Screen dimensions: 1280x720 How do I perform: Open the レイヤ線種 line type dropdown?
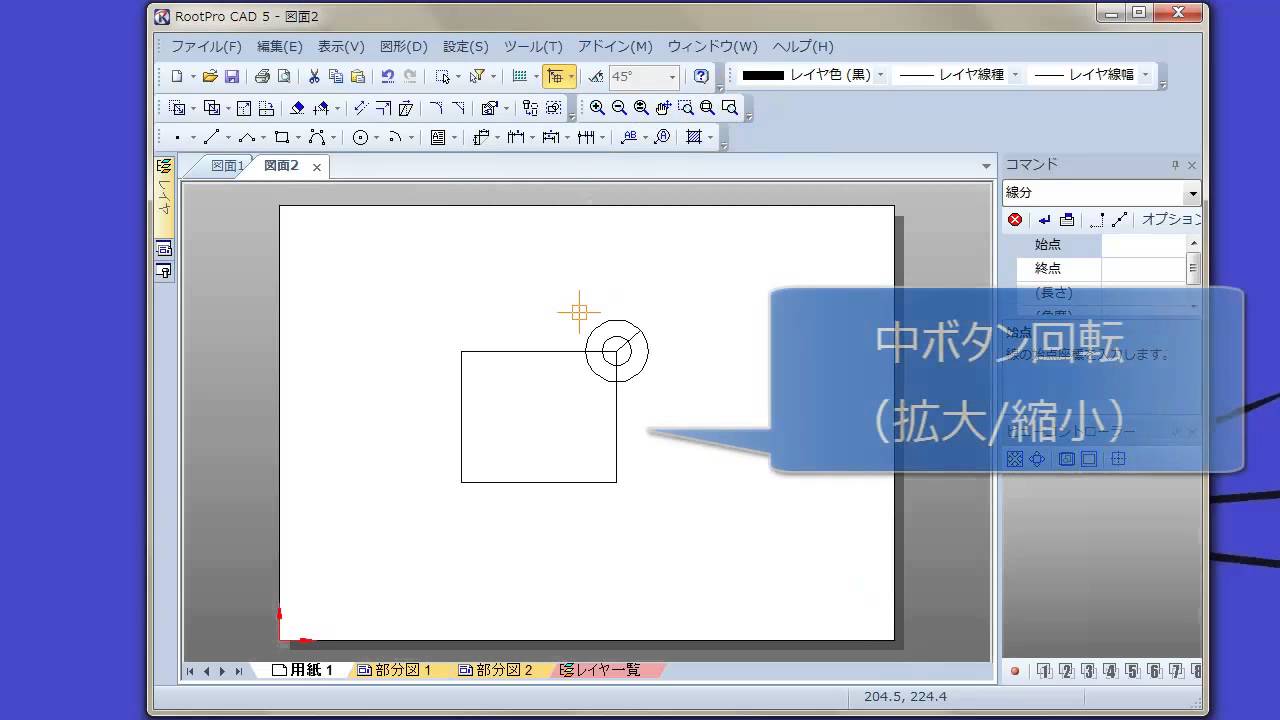1015,75
